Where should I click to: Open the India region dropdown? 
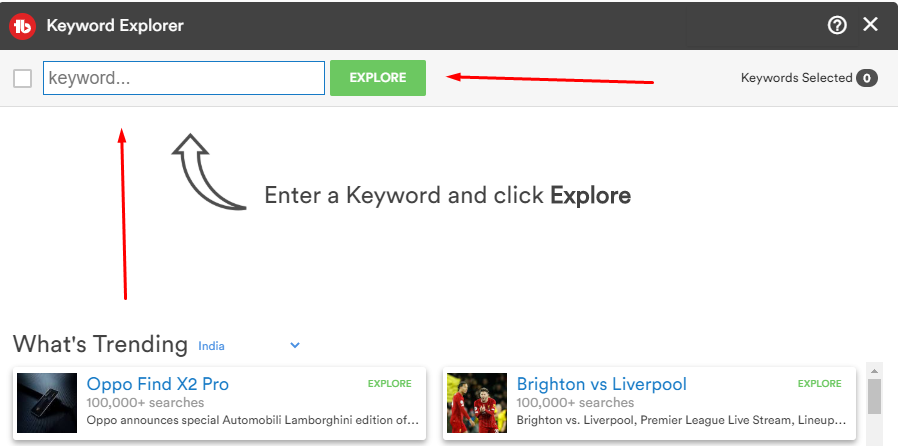coord(249,346)
